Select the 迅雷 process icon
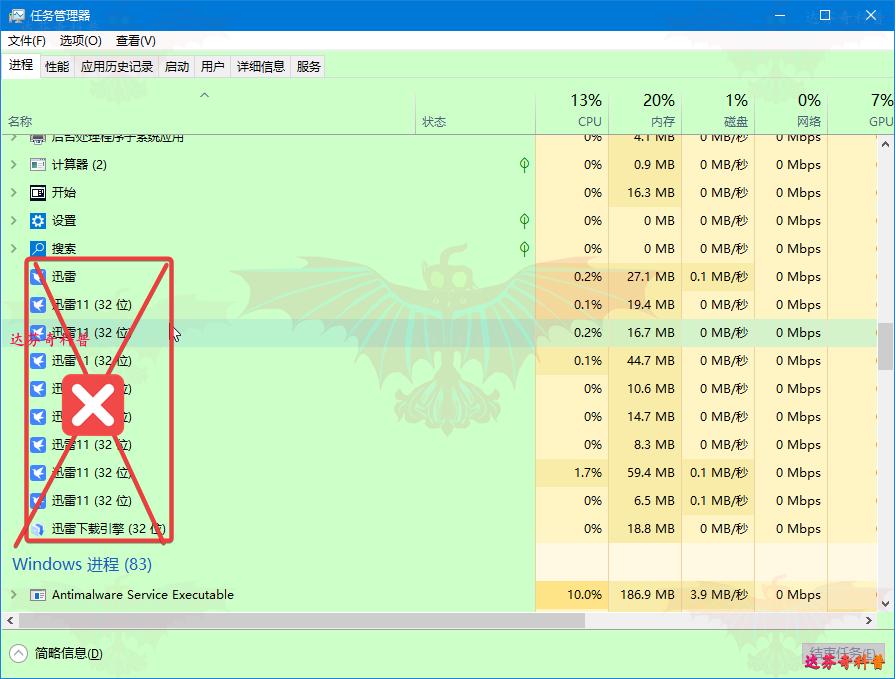The height and width of the screenshot is (679, 895). tap(37, 277)
